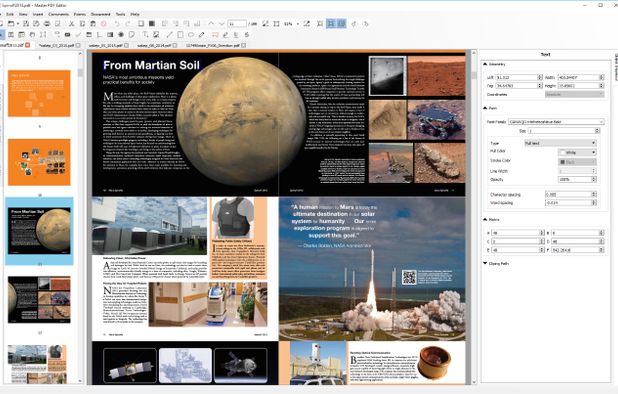Viewport: 618px width, 394px height.
Task: Select the orange page thumbnail with small photos
Action: pos(39,162)
